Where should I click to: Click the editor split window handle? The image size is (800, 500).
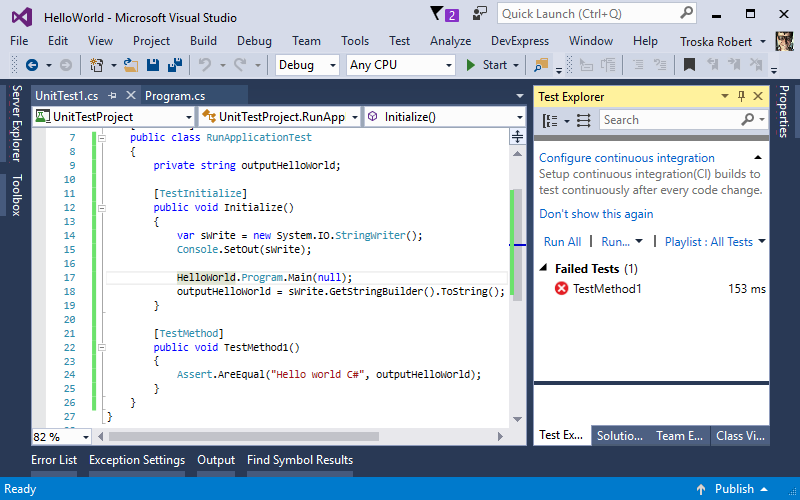click(x=517, y=136)
